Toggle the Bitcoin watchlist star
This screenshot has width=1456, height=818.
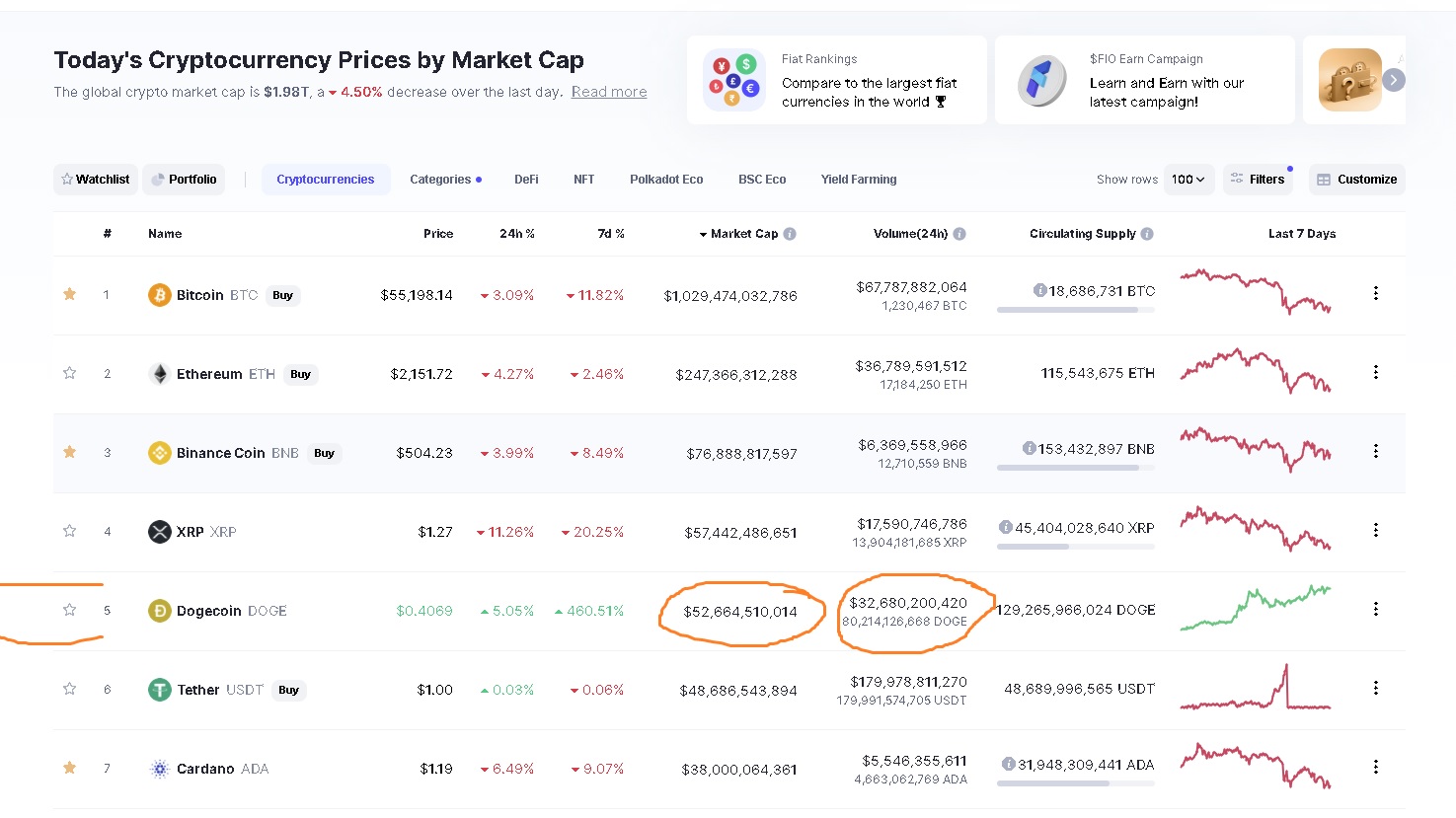pos(69,294)
